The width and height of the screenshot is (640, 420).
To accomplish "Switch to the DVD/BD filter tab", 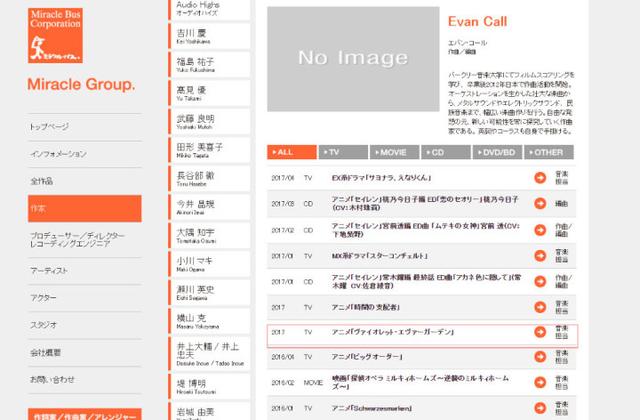I will point(497,152).
